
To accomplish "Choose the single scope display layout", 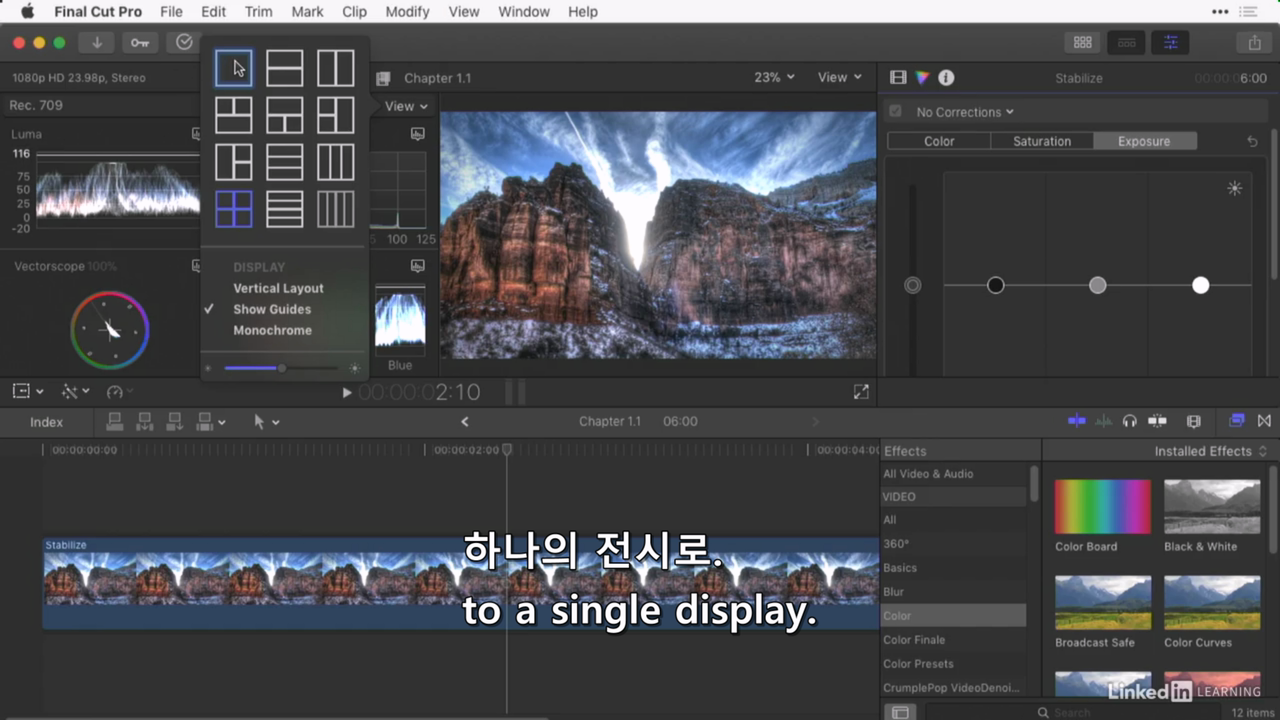I will tap(234, 68).
